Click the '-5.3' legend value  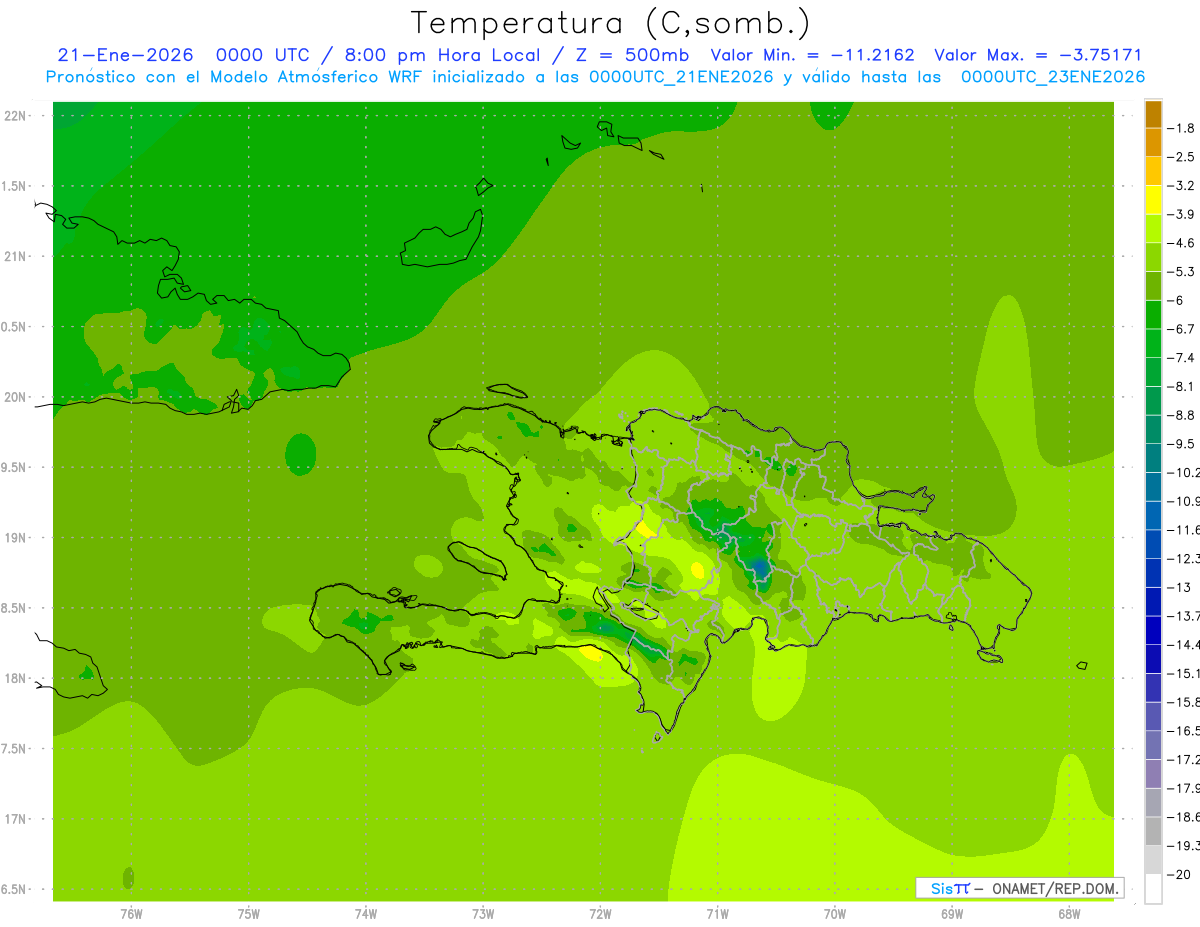point(1182,271)
